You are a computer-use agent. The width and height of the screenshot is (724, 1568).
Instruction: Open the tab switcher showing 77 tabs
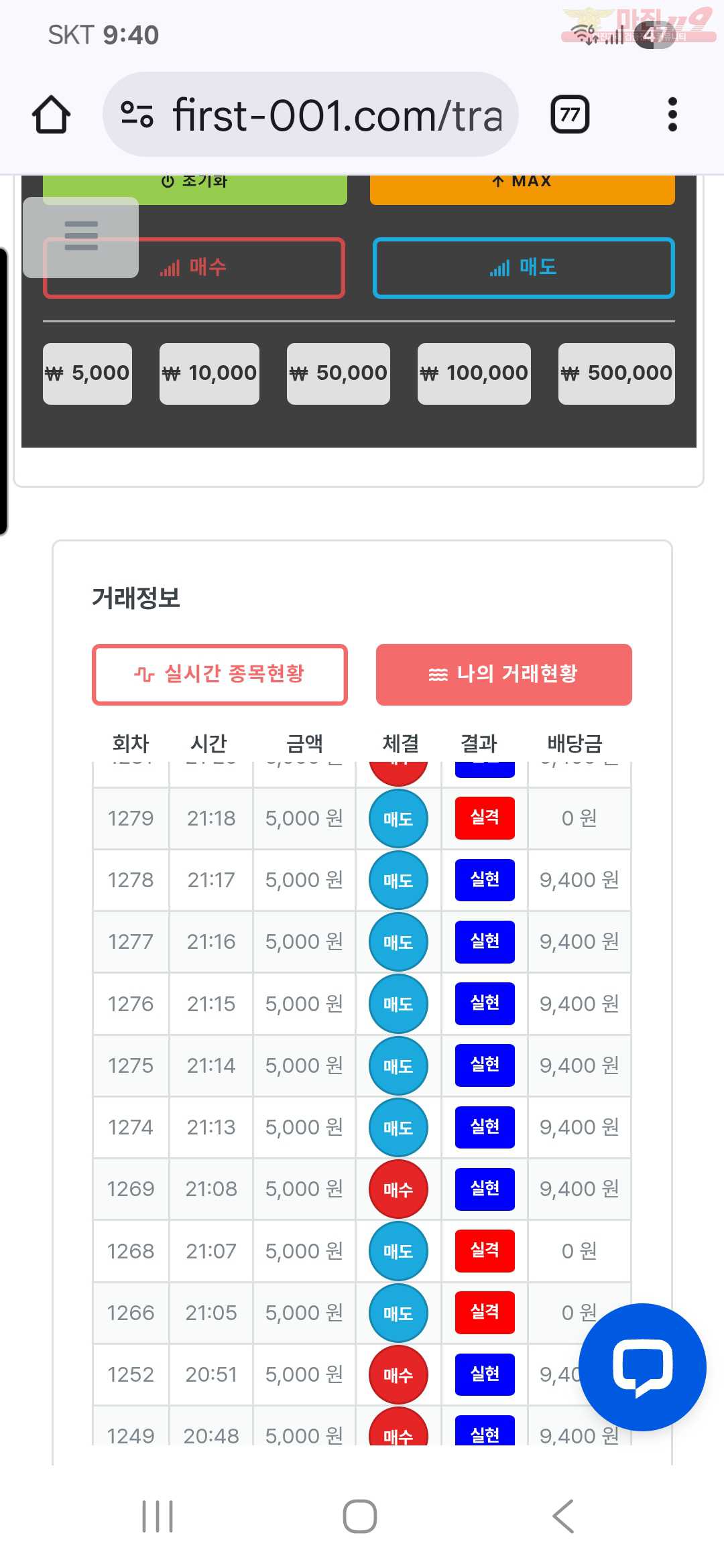[570, 115]
